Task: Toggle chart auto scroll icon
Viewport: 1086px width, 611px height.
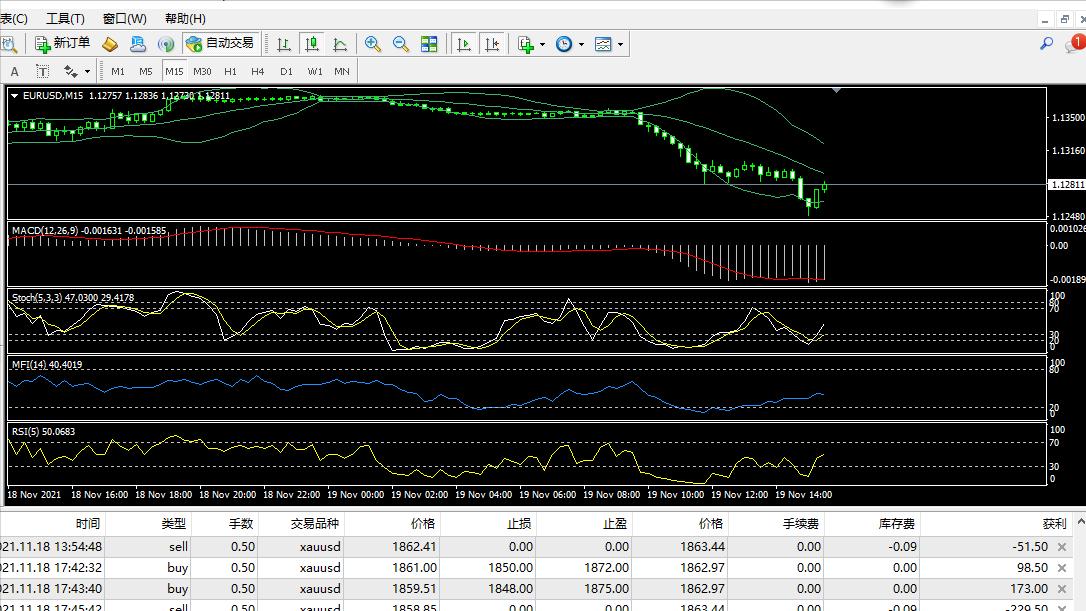Action: click(464, 44)
